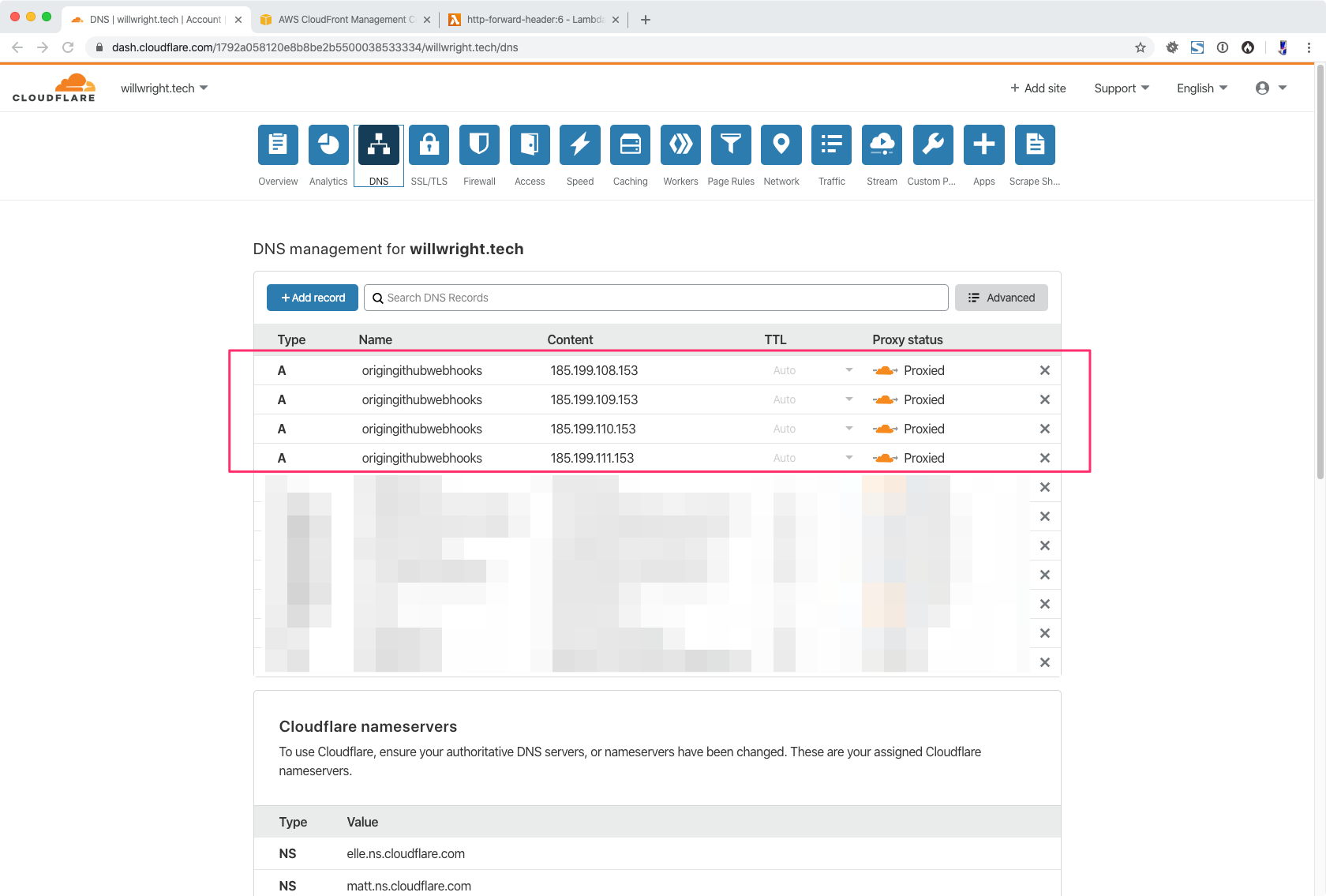Click the Add record button
Screen dimensions: 1326x896
(313, 298)
